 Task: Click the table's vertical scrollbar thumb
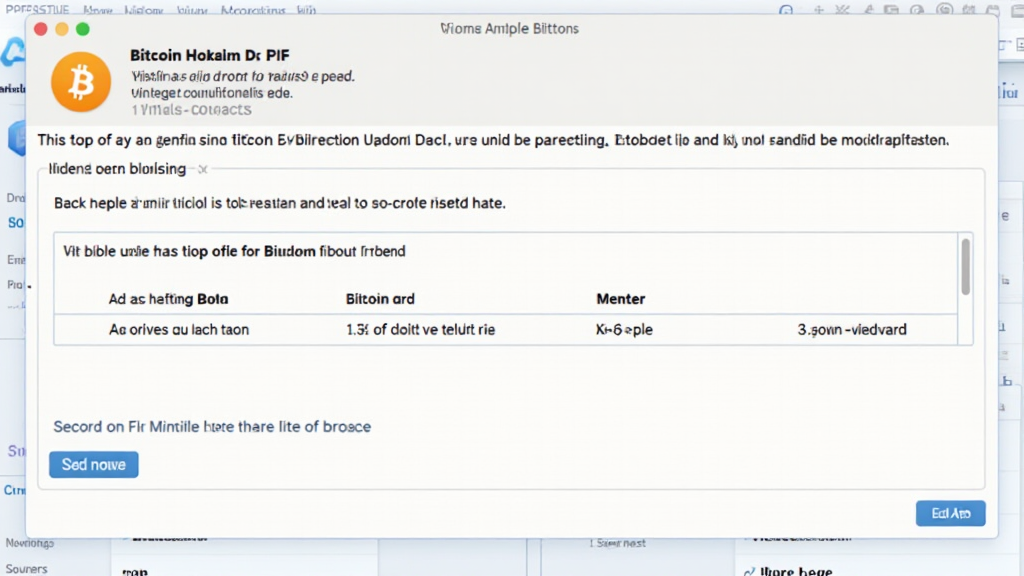tap(965, 266)
